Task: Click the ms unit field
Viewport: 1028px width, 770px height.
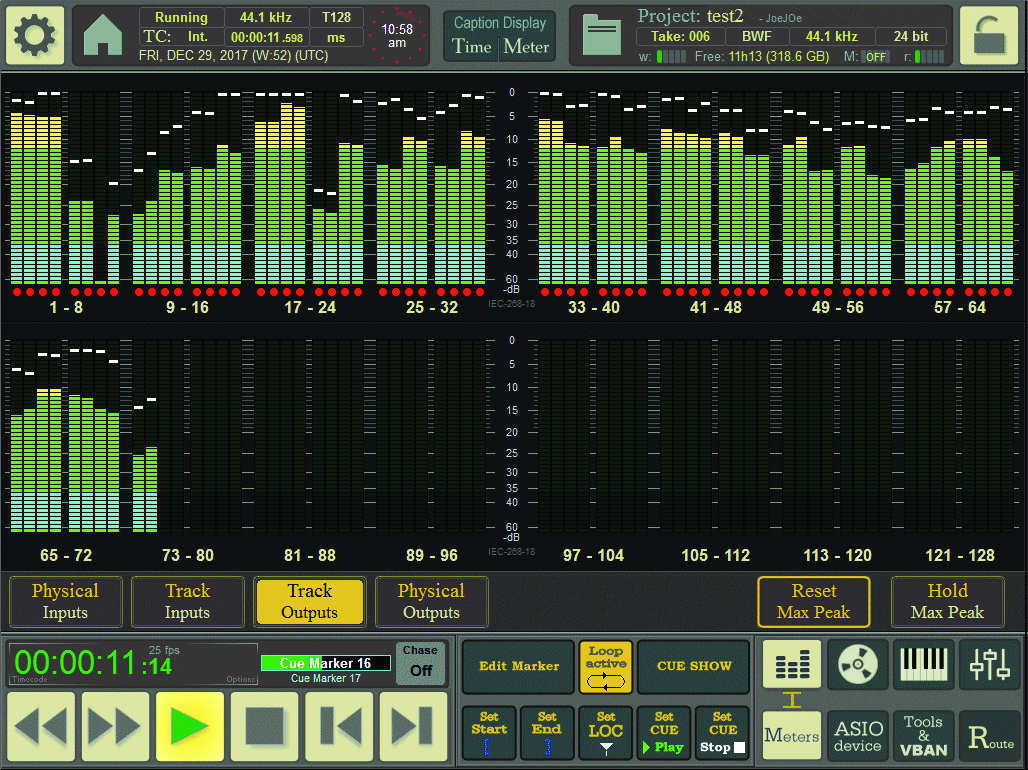Action: tap(336, 37)
